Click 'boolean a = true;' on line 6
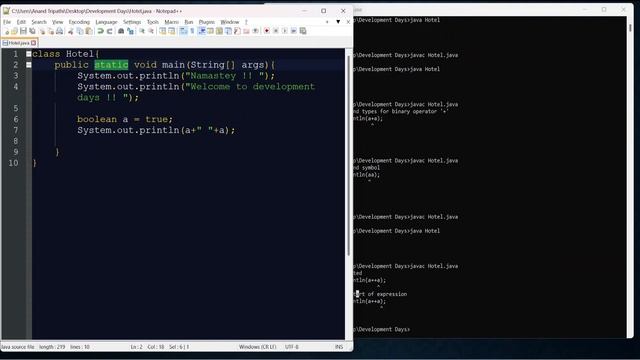This screenshot has width=640, height=360. coord(125,119)
